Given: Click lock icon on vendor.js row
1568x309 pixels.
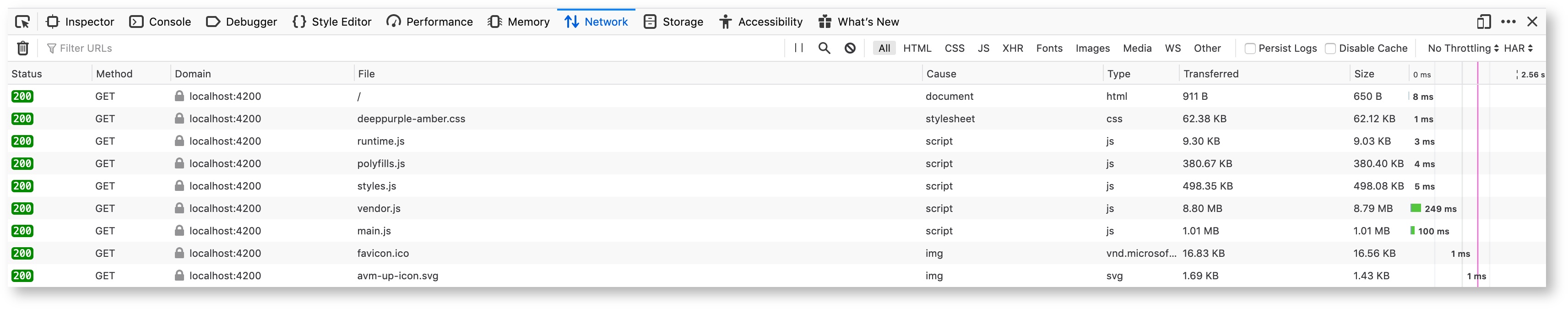Looking at the screenshot, I should pyautogui.click(x=179, y=208).
